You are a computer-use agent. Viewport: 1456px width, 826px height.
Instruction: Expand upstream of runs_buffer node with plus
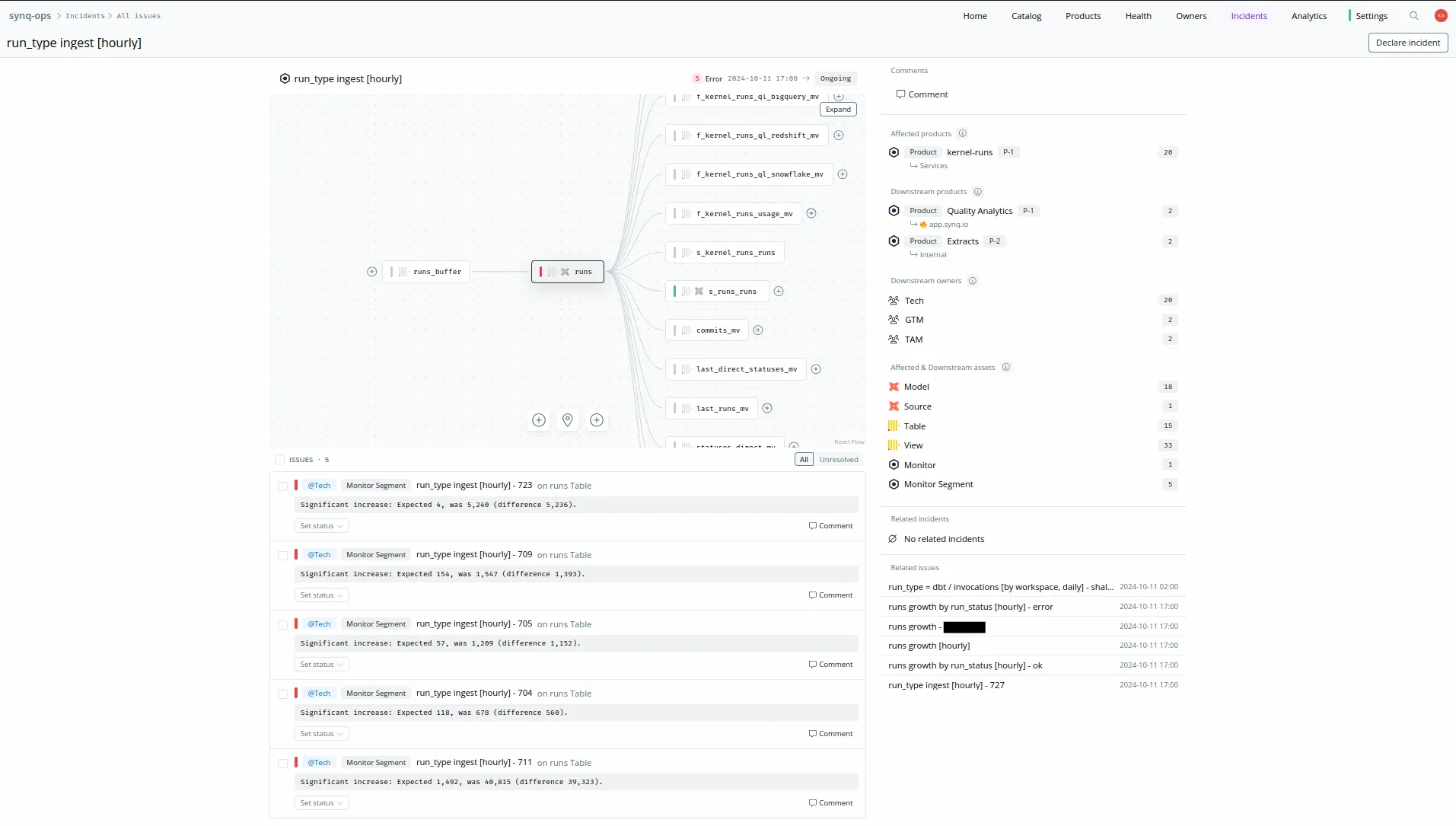tap(371, 272)
